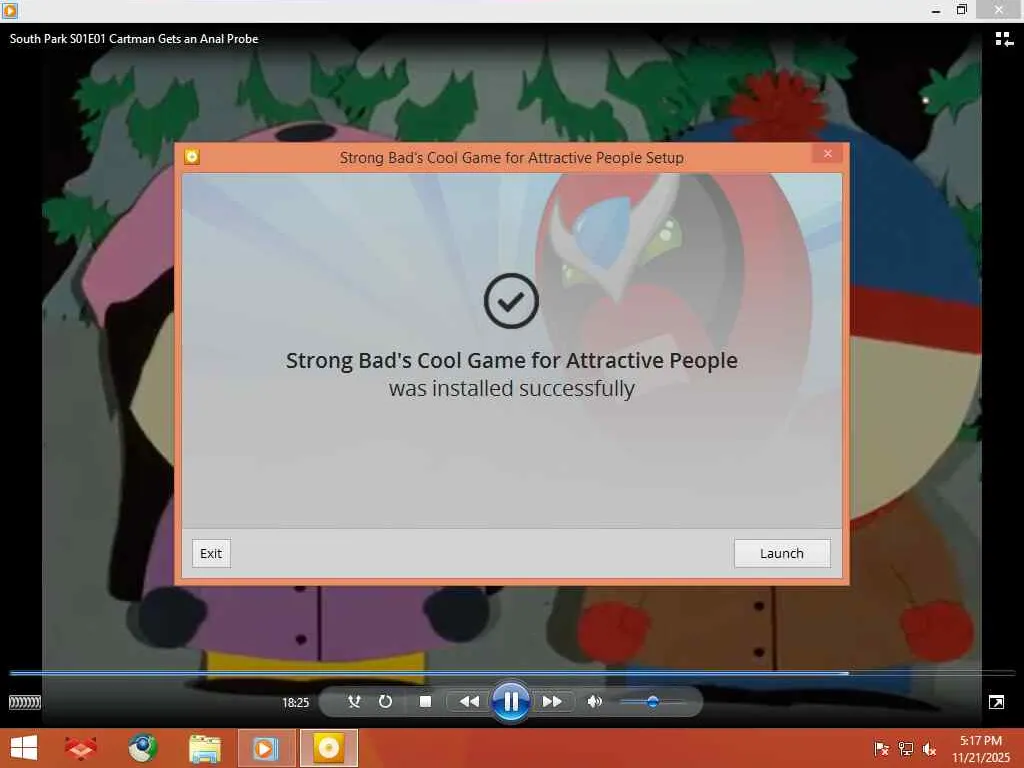
Task: Switch to the setup installer taskbar button
Action: (328, 748)
